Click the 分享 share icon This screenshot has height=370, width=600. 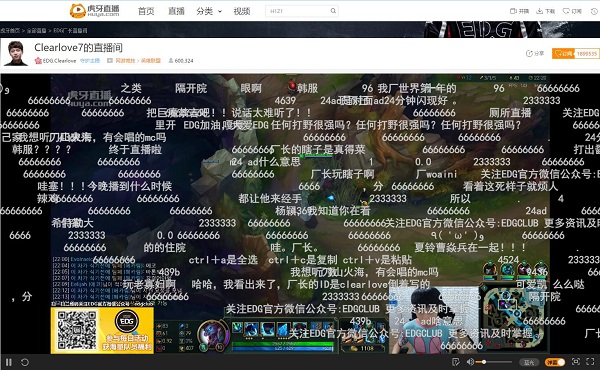click(535, 54)
